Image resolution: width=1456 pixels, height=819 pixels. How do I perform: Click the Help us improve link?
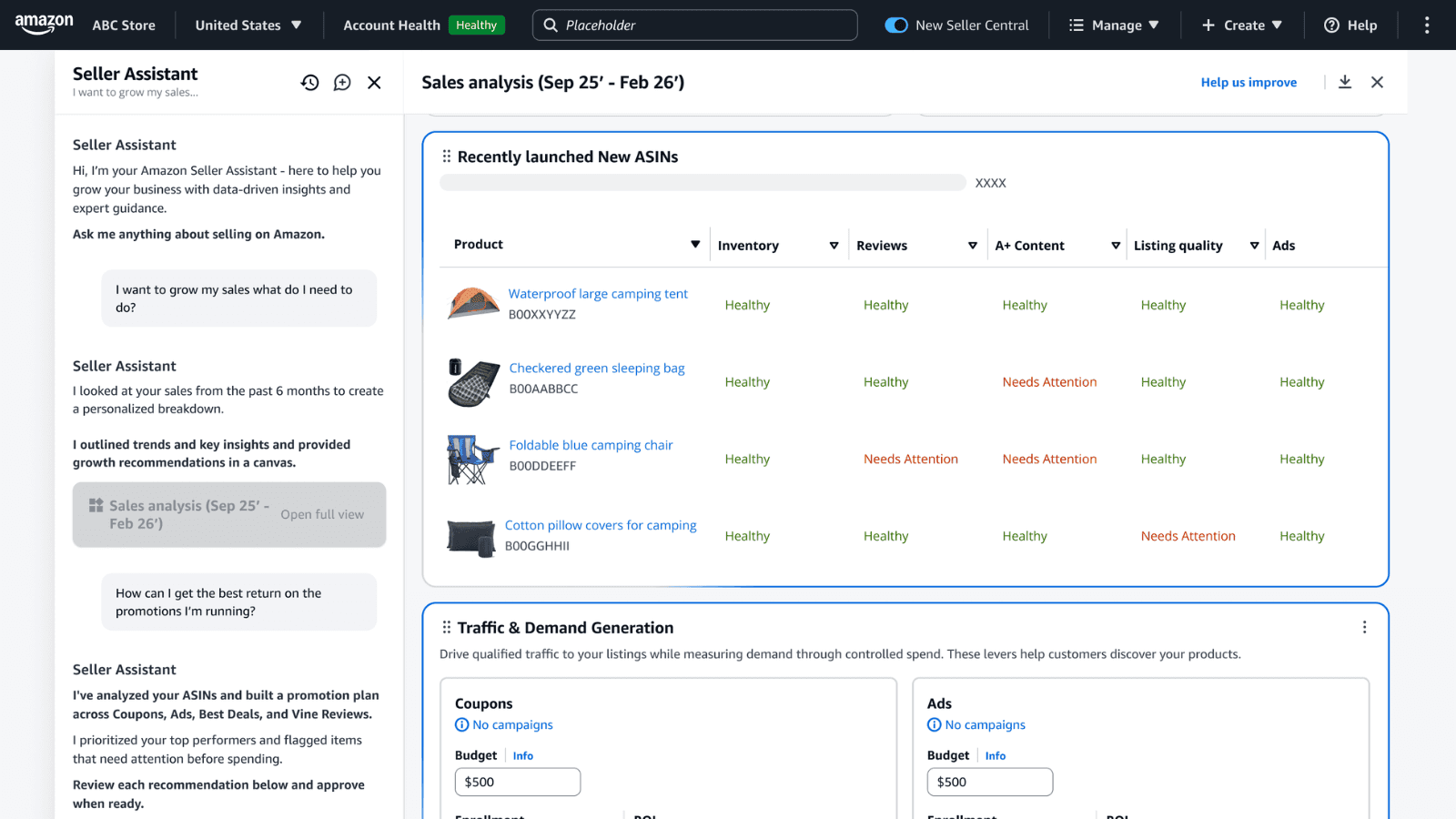[x=1249, y=82]
